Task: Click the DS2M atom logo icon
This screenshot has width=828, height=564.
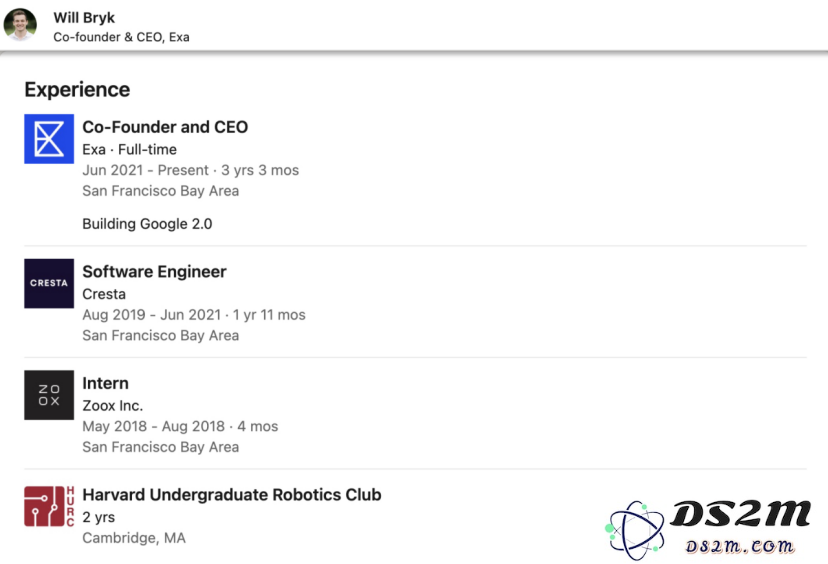Action: [634, 530]
